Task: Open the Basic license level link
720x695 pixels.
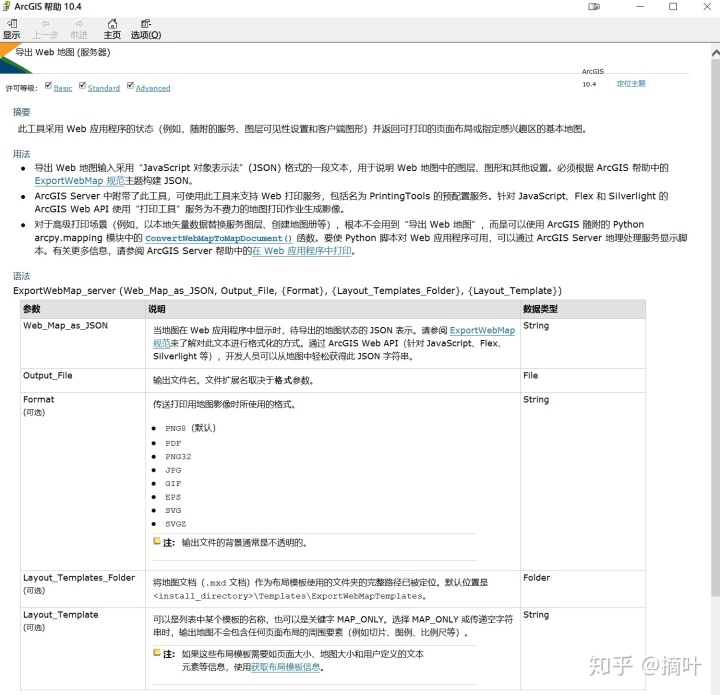Action: point(63,88)
